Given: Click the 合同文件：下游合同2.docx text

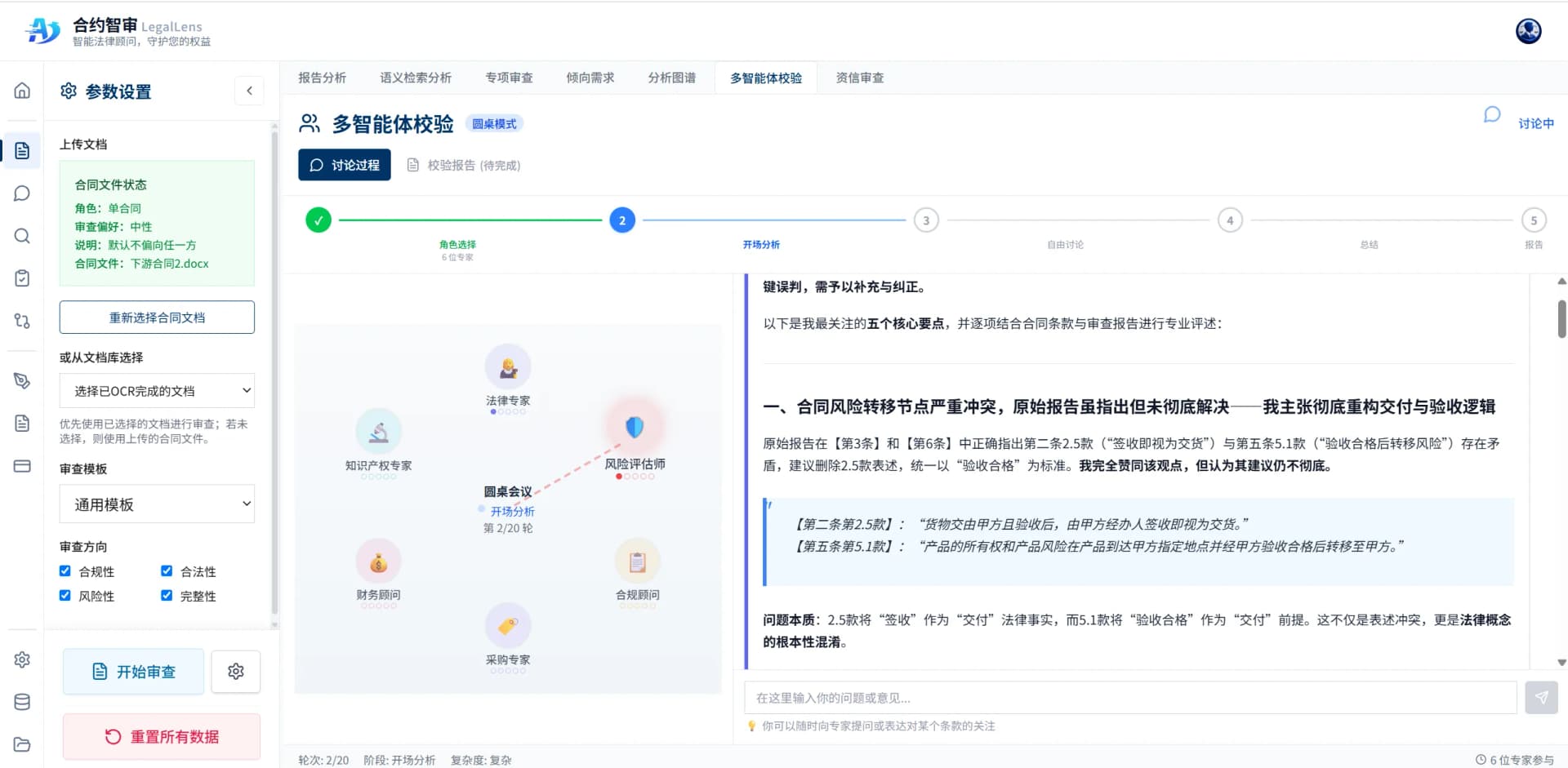Looking at the screenshot, I should 142,264.
